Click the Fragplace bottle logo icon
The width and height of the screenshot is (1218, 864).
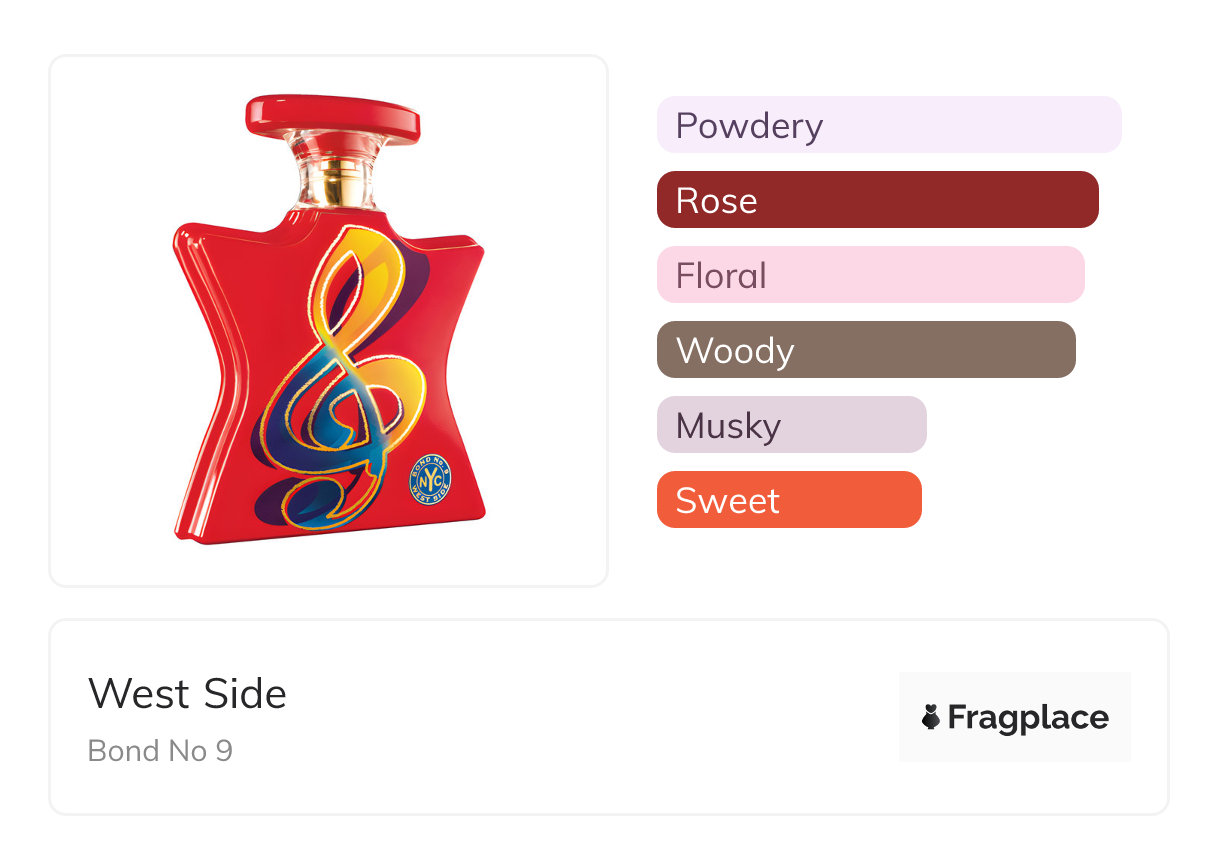click(x=931, y=717)
